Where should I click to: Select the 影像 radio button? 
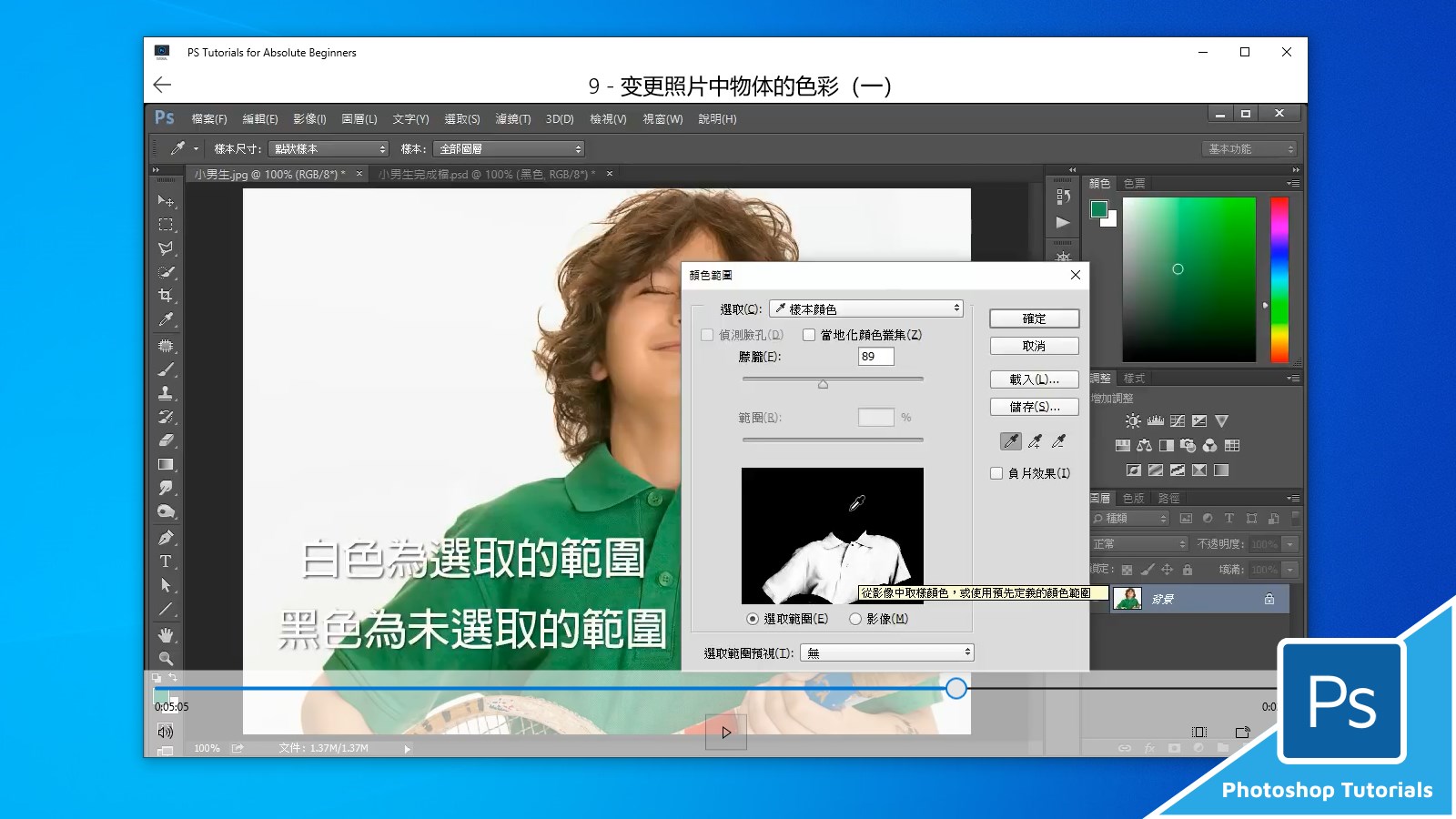[855, 619]
